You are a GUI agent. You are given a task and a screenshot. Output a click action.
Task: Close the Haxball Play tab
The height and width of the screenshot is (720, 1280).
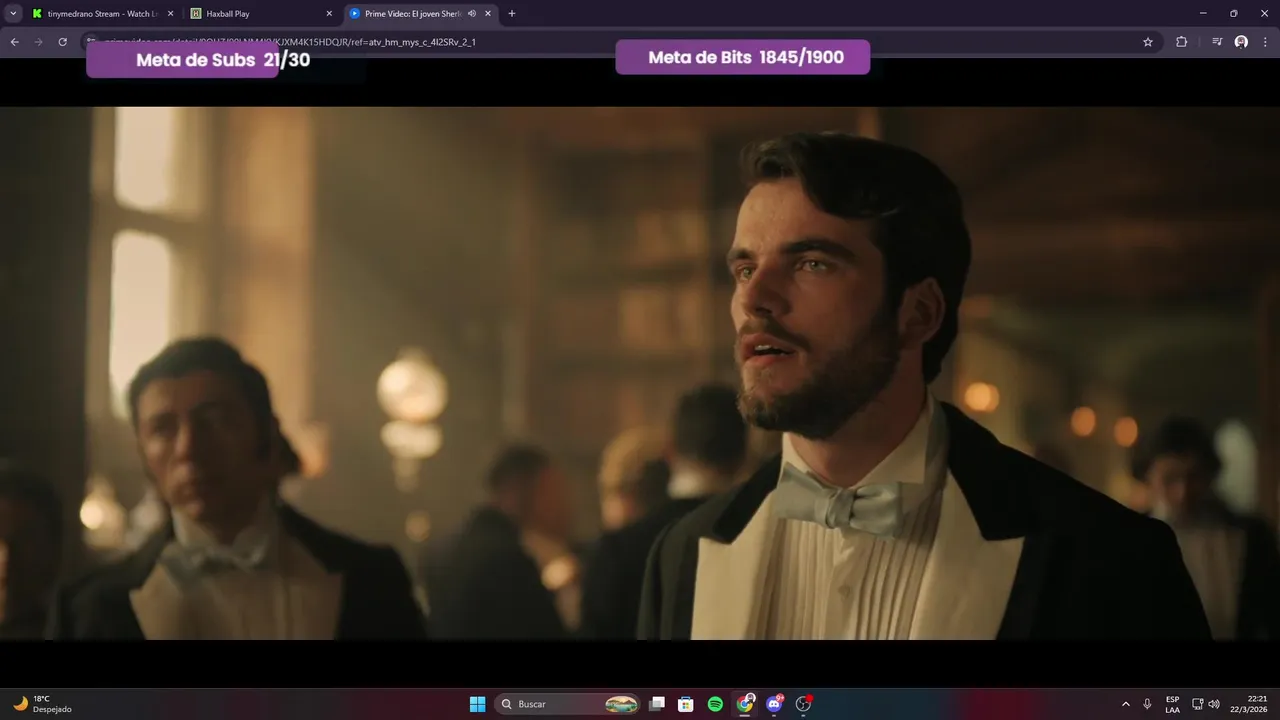pyautogui.click(x=329, y=14)
